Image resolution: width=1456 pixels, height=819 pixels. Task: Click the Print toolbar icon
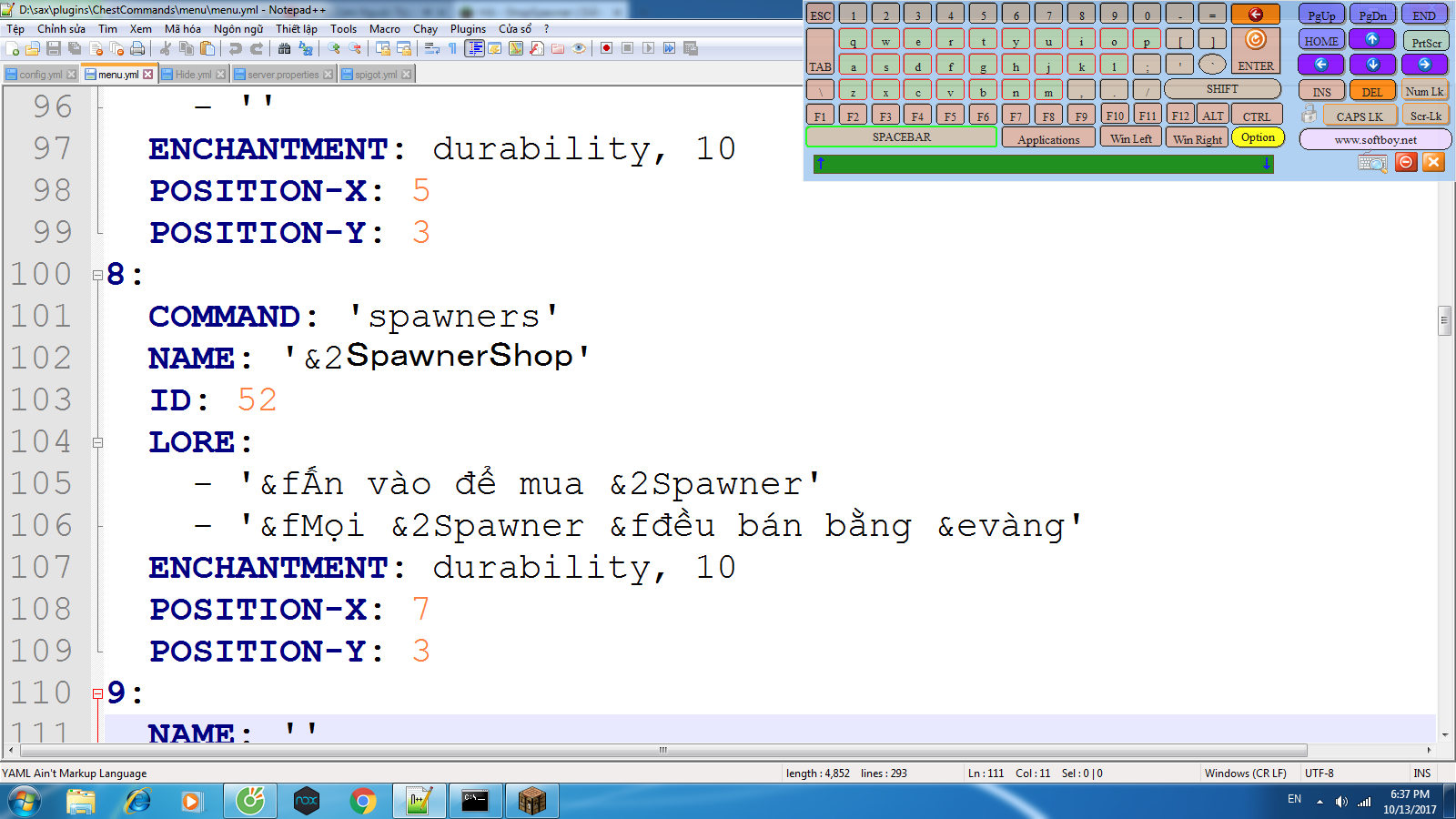click(137, 48)
